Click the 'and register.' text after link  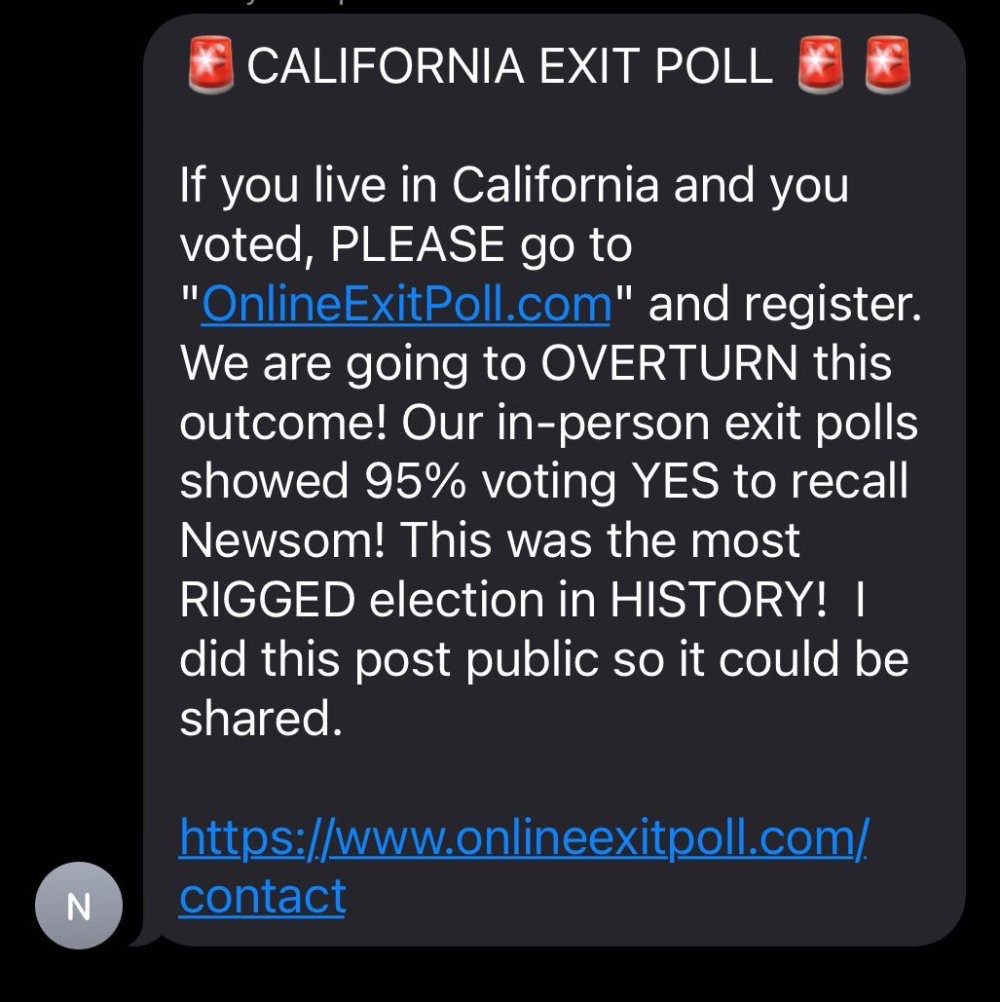click(783, 303)
